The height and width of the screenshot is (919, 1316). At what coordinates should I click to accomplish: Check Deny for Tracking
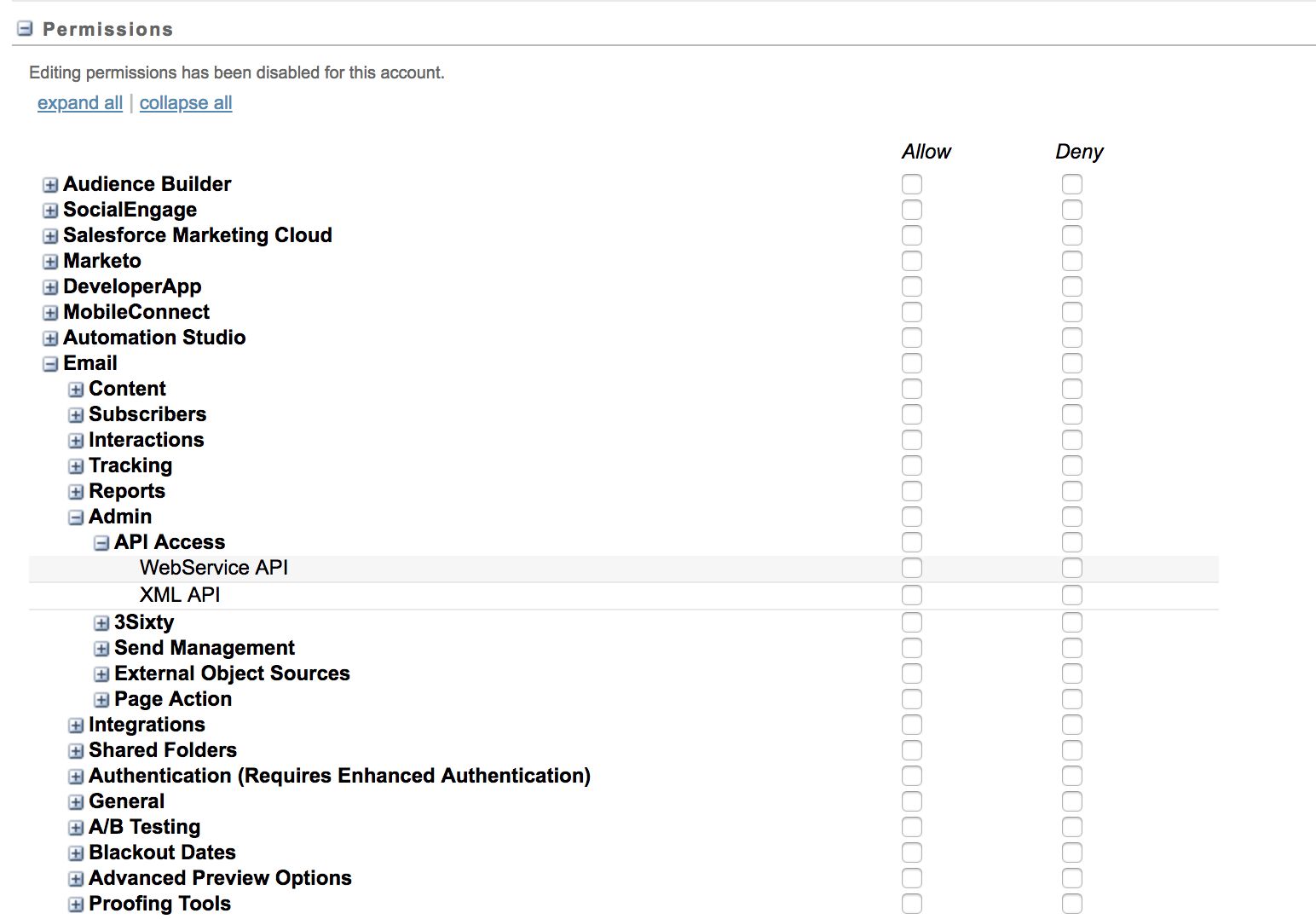[x=1072, y=465]
